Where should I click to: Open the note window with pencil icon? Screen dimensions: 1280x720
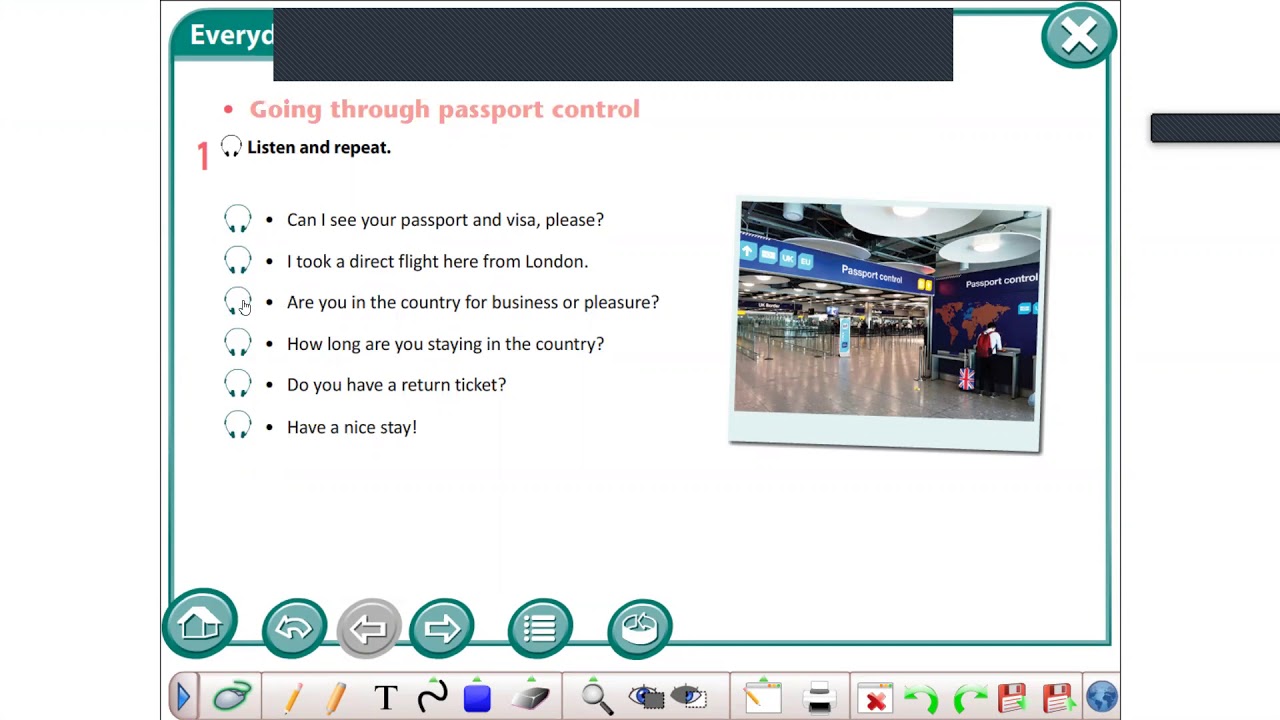coord(762,697)
